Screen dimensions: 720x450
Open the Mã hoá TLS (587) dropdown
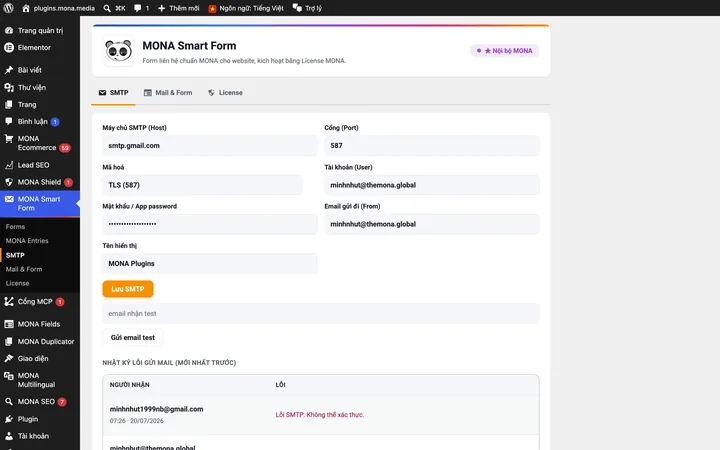pos(202,185)
